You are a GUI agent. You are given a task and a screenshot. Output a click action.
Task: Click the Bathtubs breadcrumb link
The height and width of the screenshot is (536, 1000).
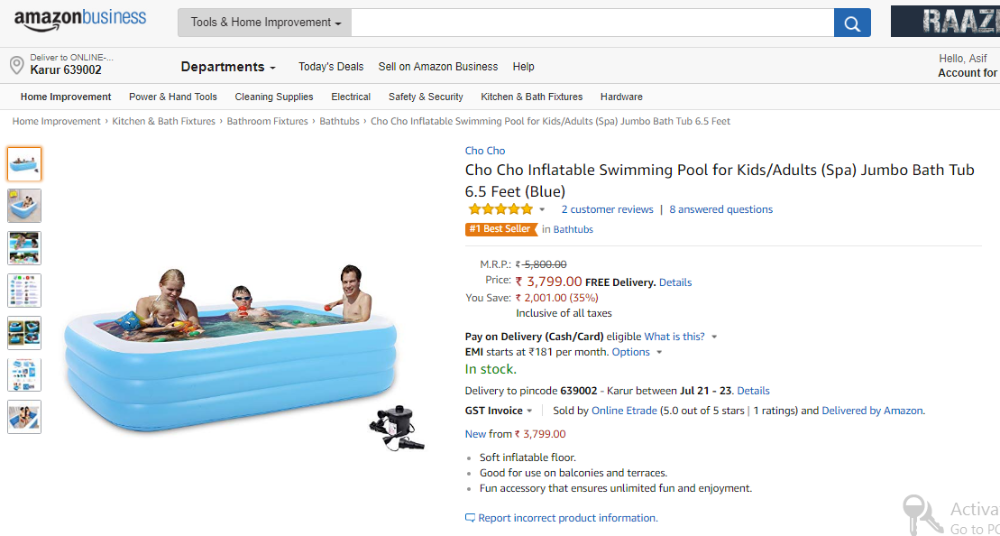click(339, 122)
